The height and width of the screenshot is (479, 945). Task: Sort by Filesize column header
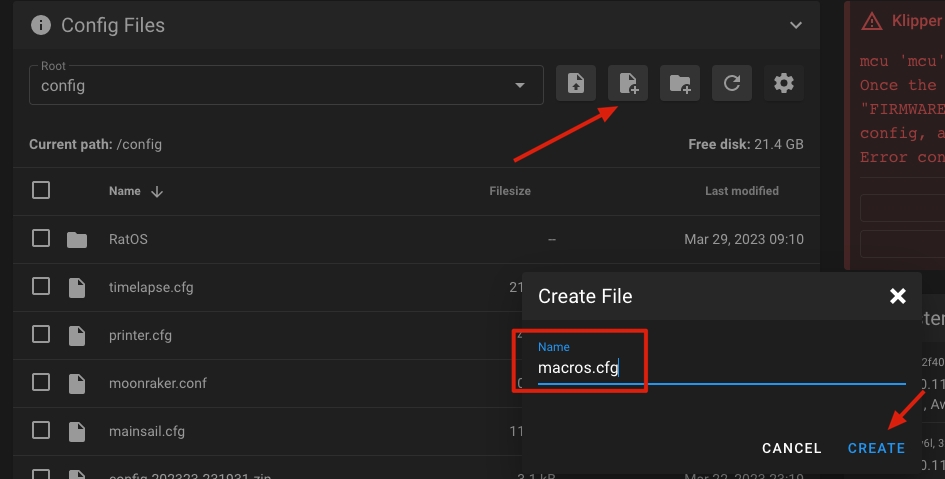510,191
